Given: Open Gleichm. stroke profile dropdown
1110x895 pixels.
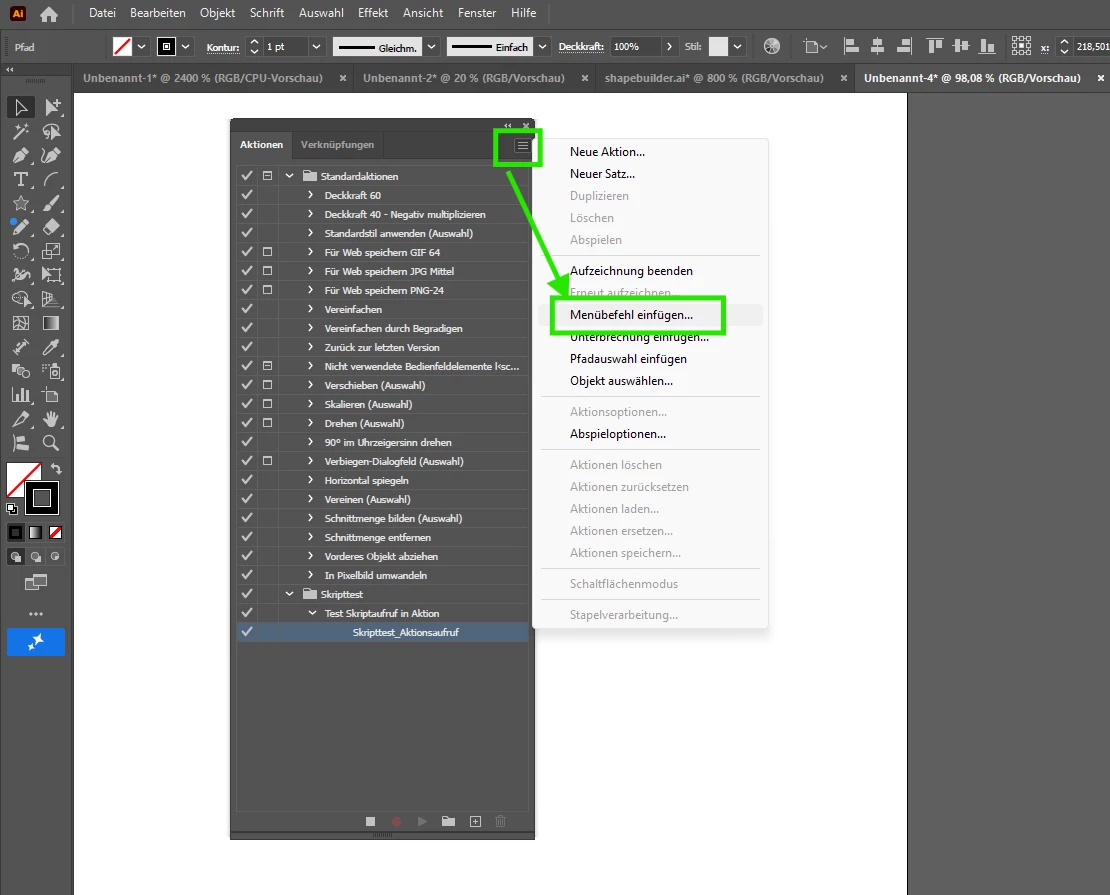Looking at the screenshot, I should point(432,47).
